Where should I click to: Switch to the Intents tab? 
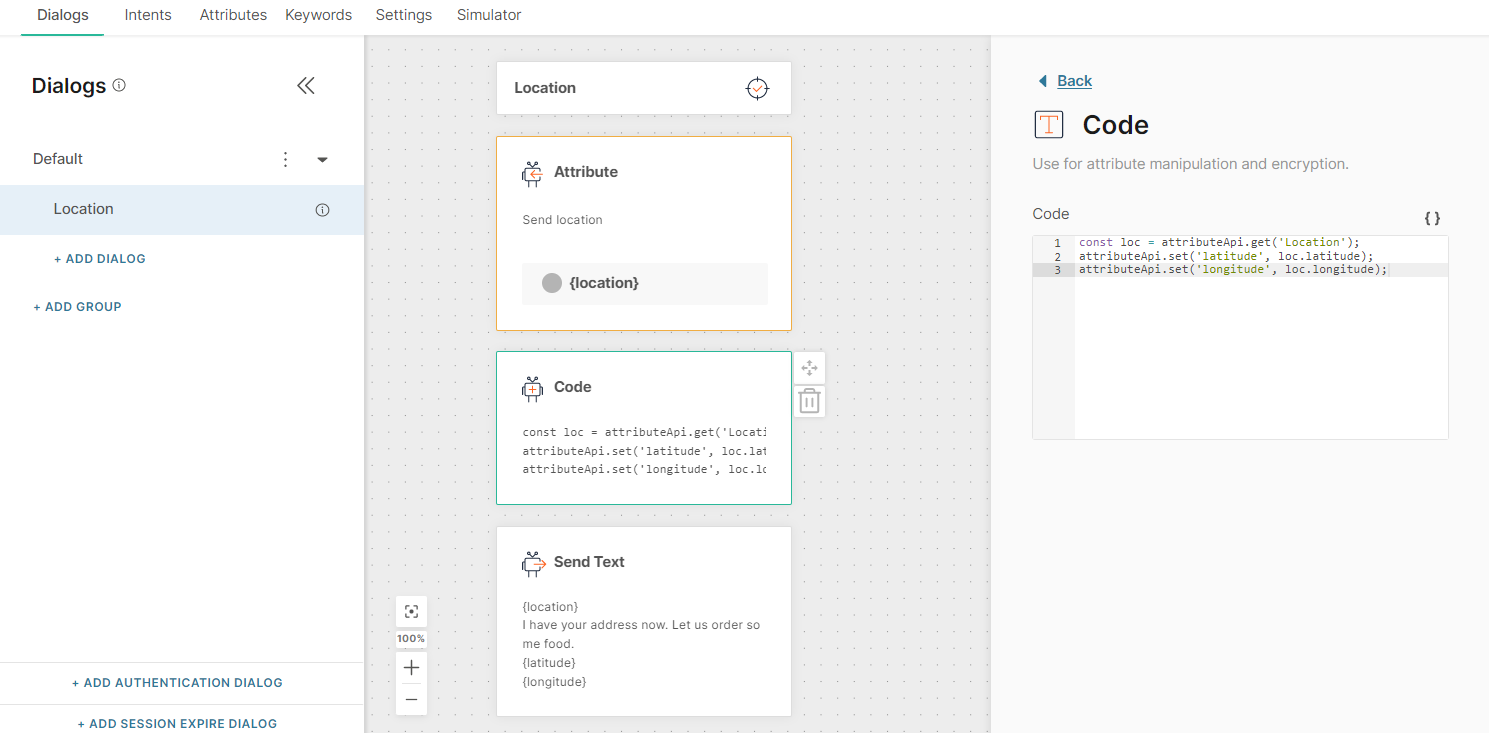point(148,15)
